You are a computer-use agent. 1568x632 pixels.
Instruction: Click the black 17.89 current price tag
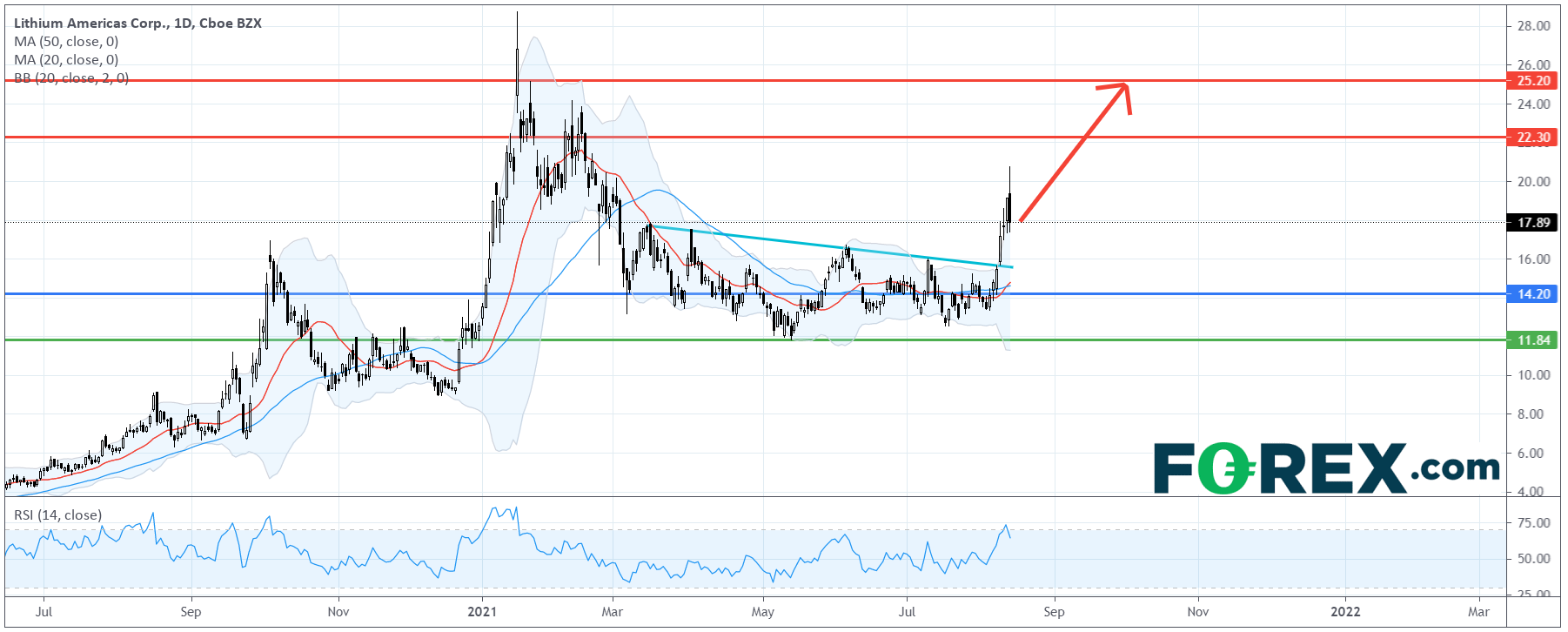pos(1532,223)
